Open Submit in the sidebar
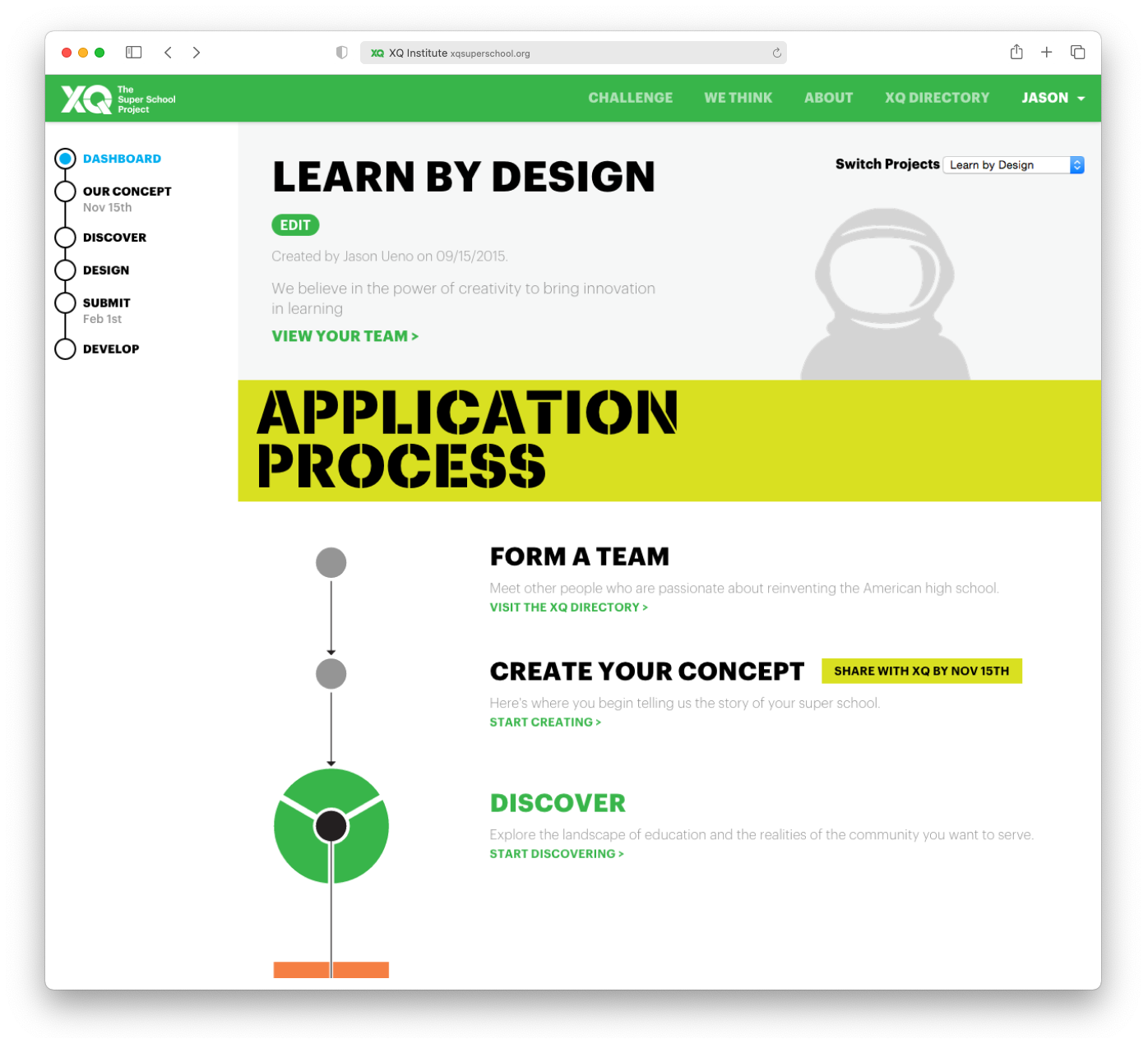 point(106,303)
